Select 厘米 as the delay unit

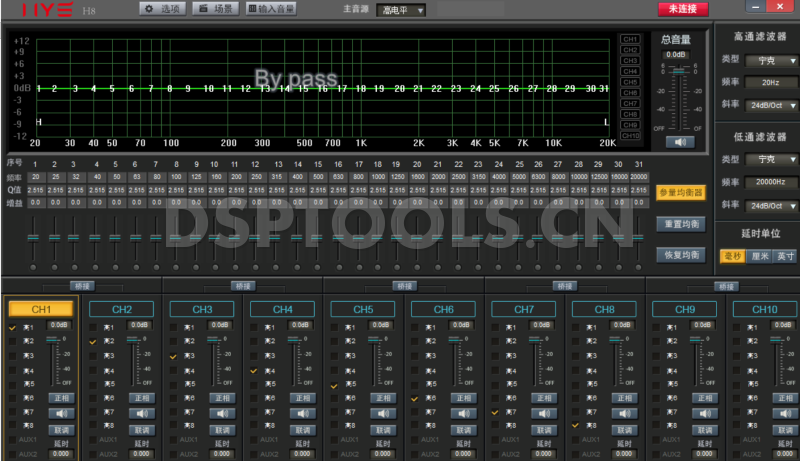755,256
